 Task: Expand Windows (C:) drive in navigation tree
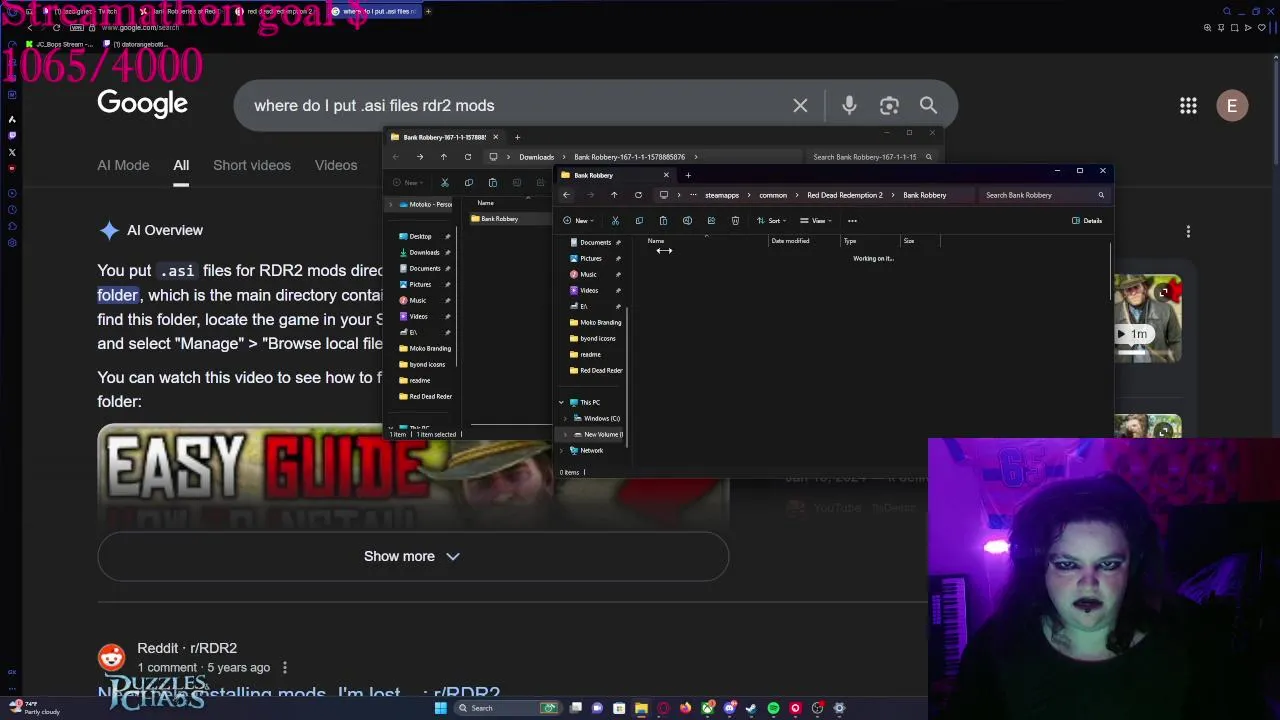[565, 418]
